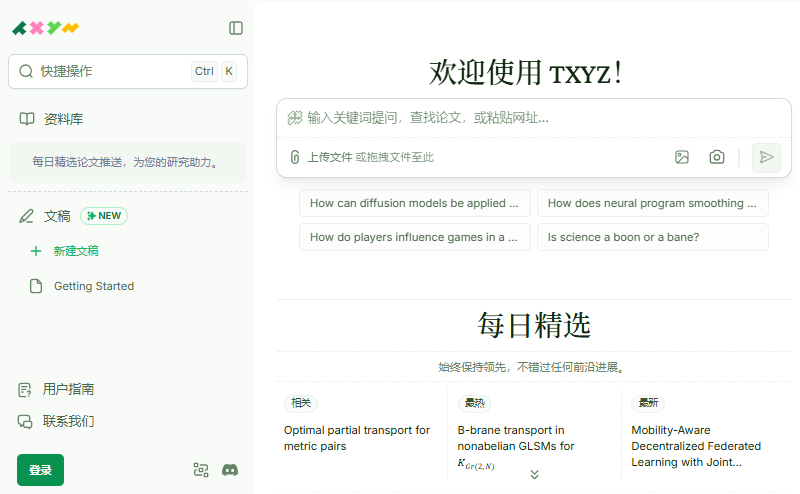
Task: Expand more papers with double chevron
Action: click(x=534, y=474)
